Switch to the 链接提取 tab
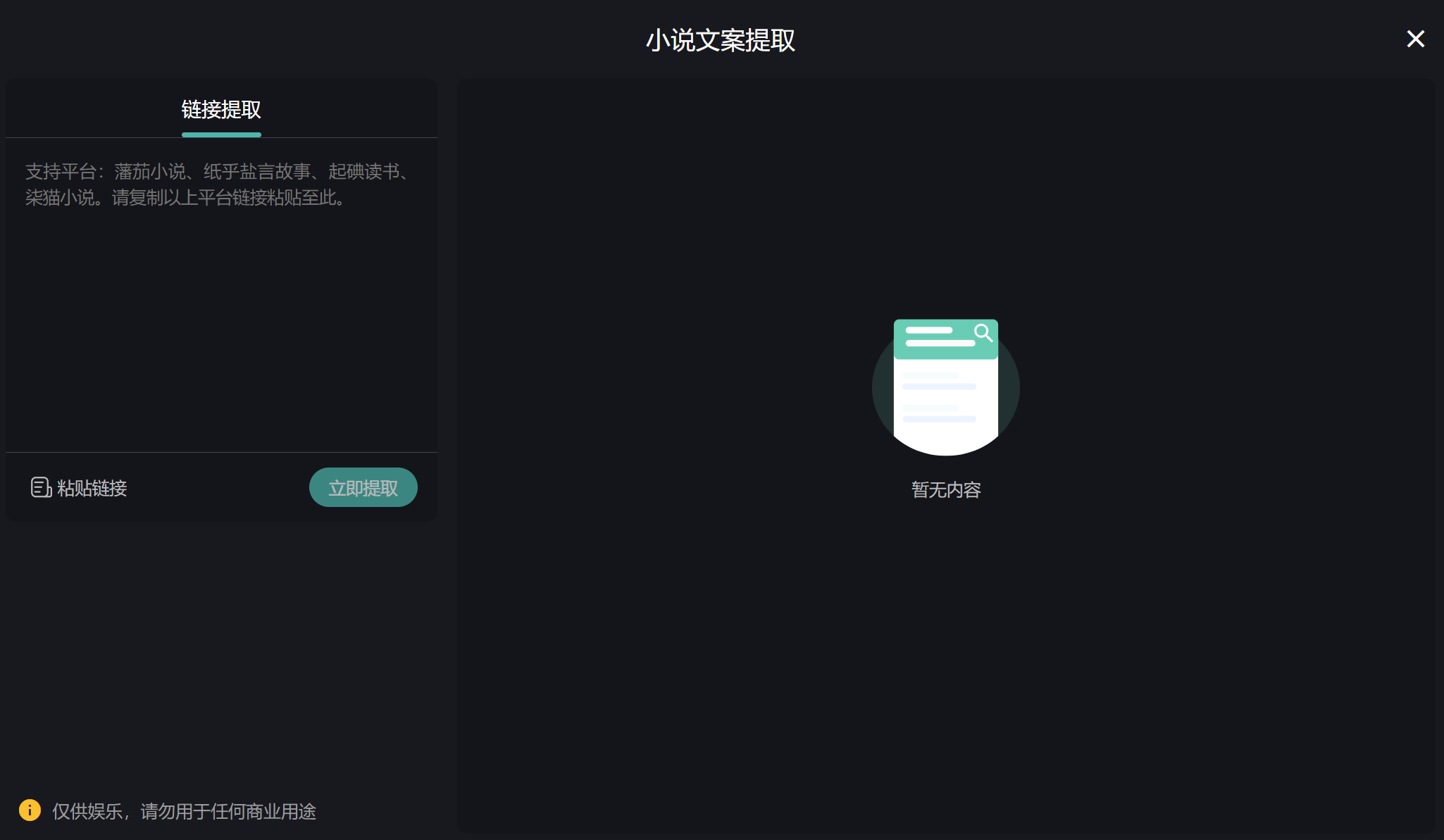This screenshot has height=840, width=1444. (x=221, y=110)
